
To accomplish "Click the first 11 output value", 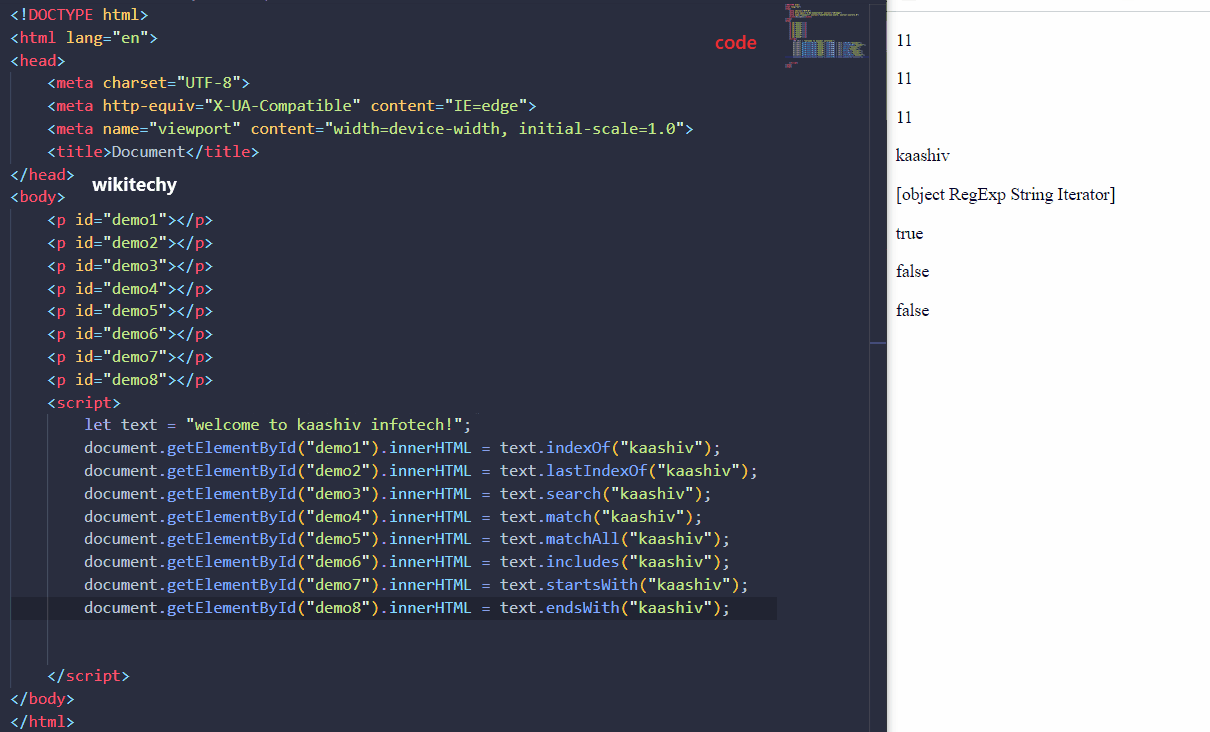I will pyautogui.click(x=903, y=40).
